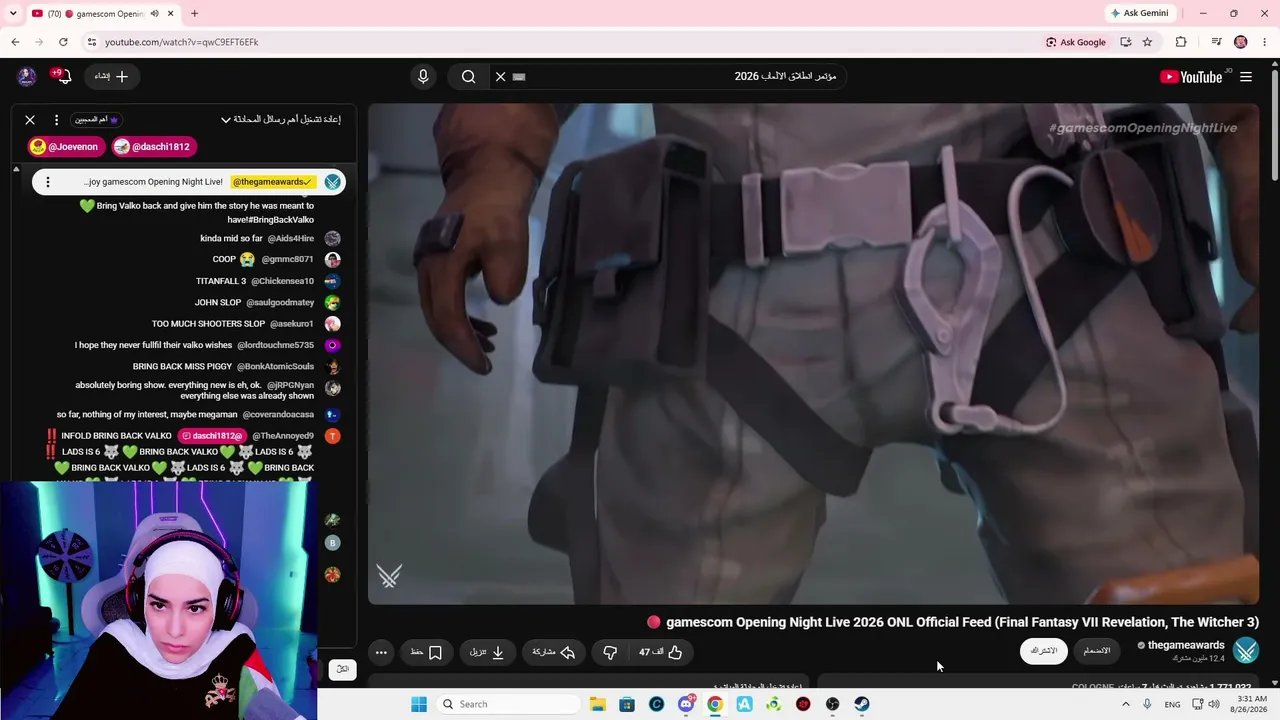Click the pinned @thegameawards author badge
The image size is (1280, 720).
[273, 182]
